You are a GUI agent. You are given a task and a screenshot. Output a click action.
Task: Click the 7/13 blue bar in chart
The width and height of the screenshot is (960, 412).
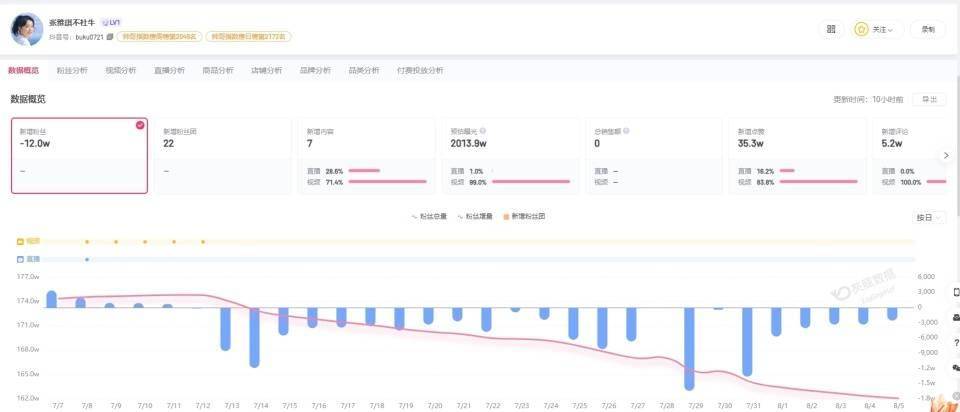click(225, 329)
